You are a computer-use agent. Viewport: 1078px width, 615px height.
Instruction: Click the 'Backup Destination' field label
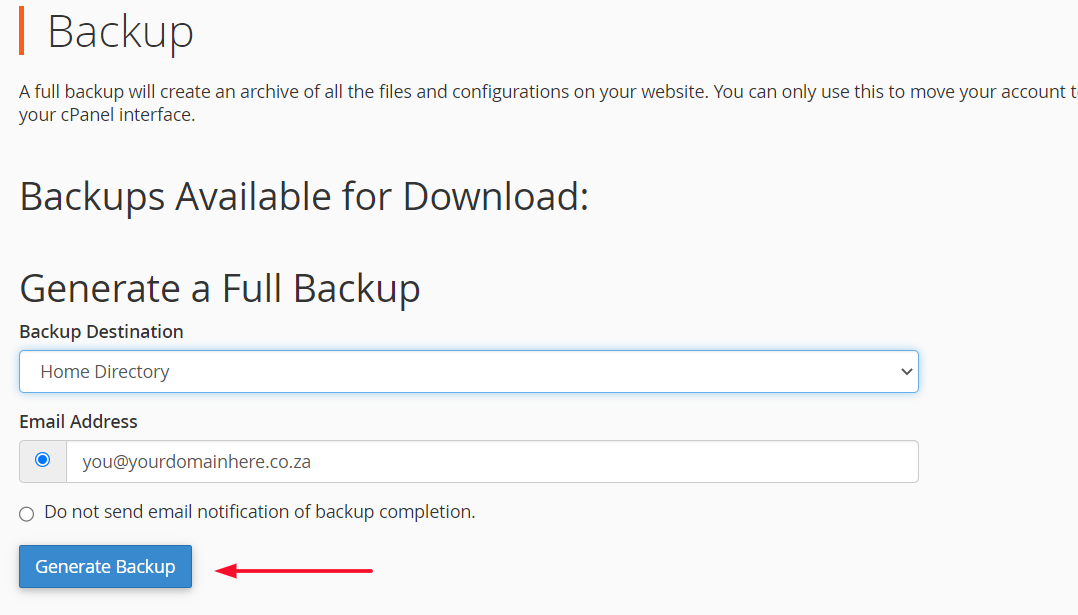pyautogui.click(x=101, y=331)
